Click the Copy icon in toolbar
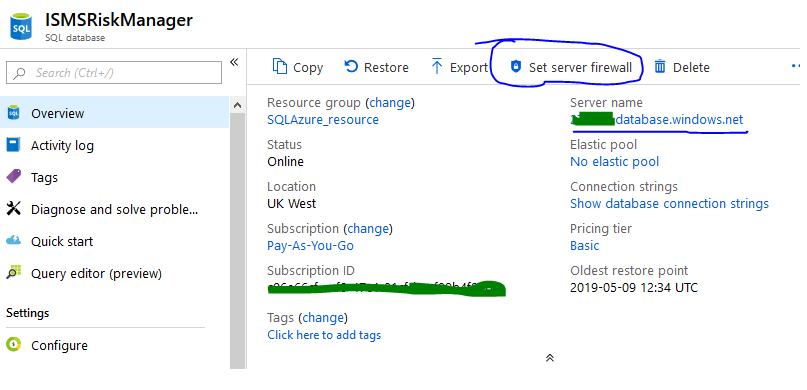 (279, 67)
